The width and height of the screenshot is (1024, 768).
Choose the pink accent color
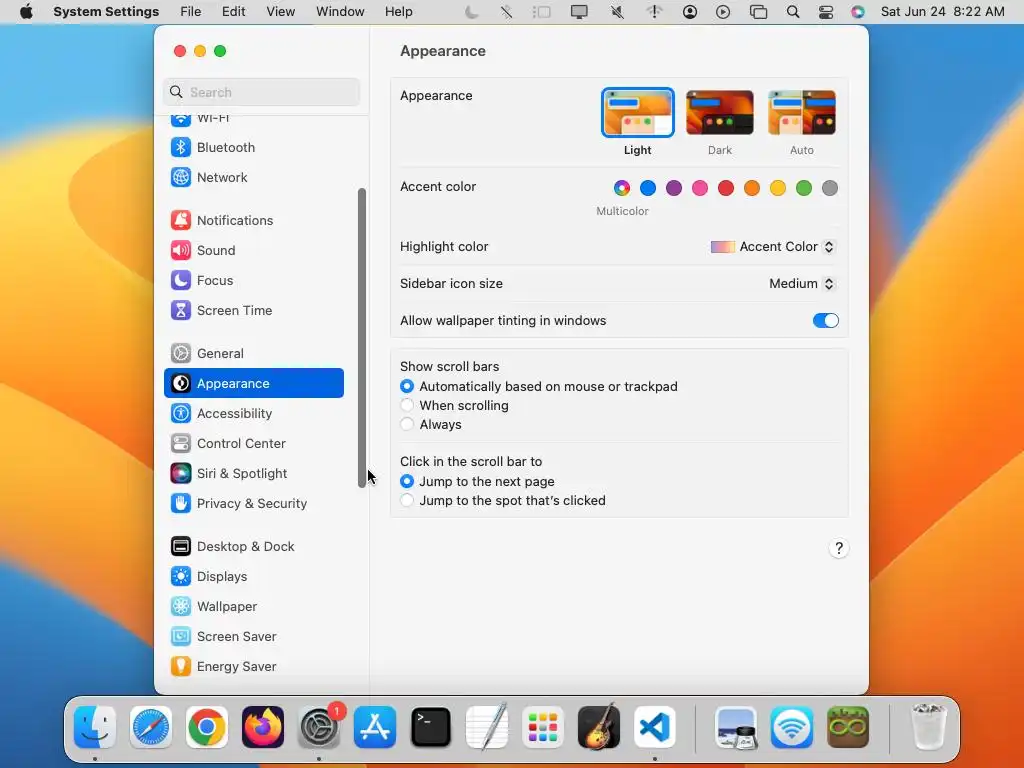[700, 189]
